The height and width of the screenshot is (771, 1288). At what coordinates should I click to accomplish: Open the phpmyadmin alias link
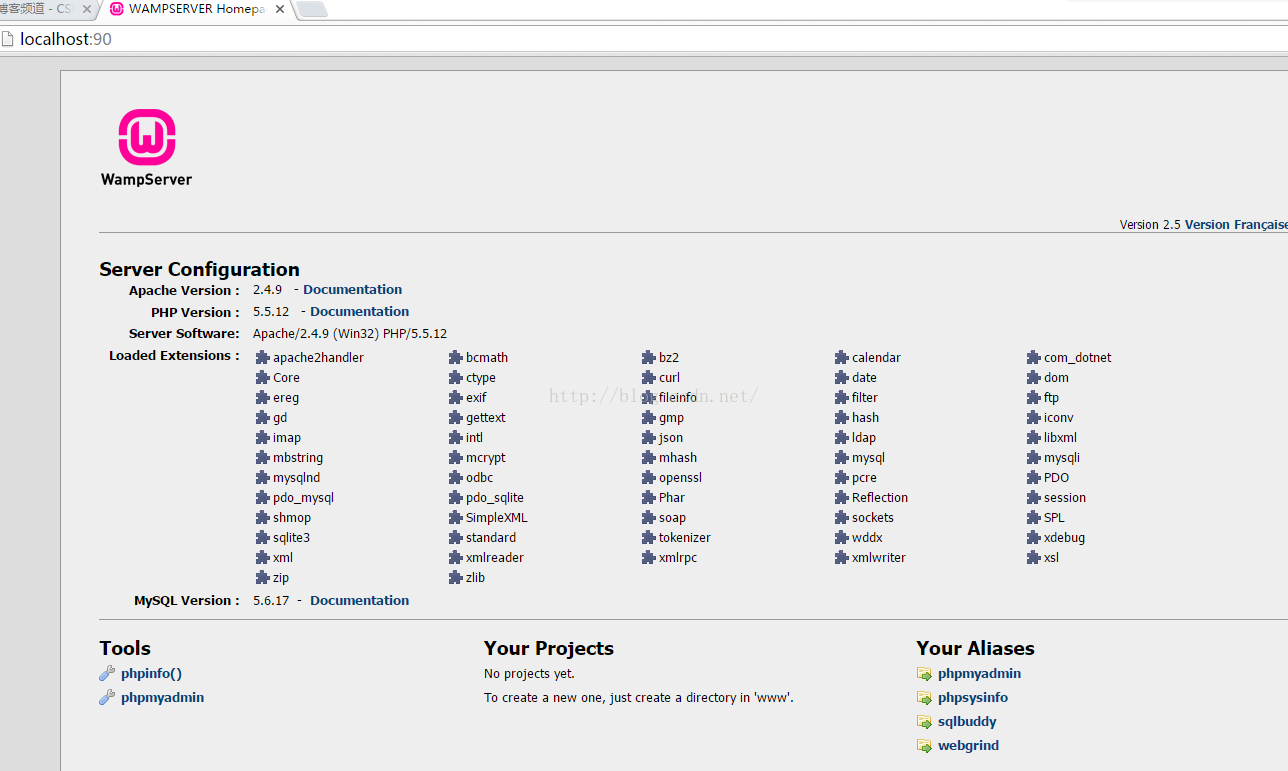pyautogui.click(x=979, y=673)
